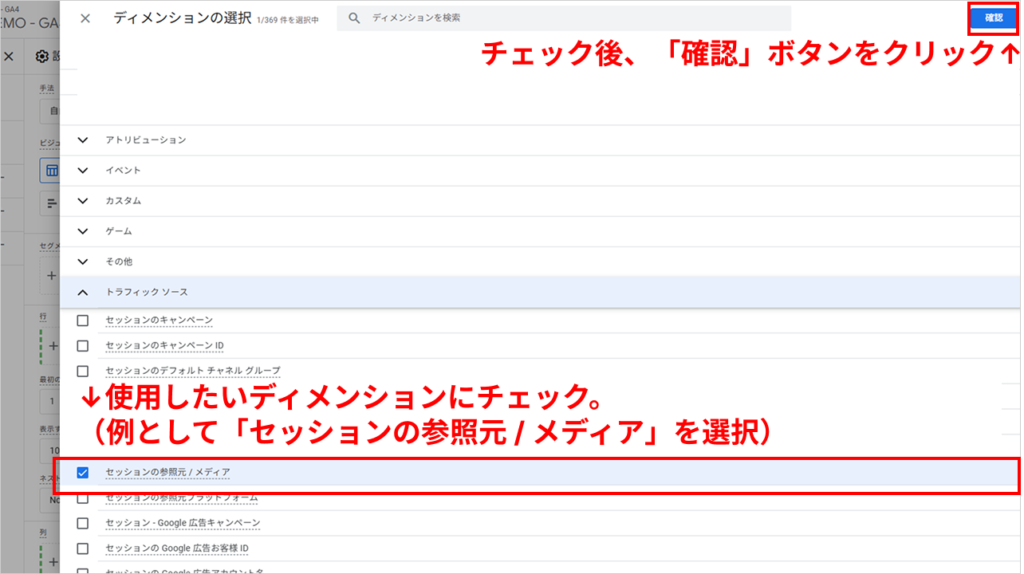1024x574 pixels.
Task: Click the plus icon under rows in background
Action: point(54,345)
